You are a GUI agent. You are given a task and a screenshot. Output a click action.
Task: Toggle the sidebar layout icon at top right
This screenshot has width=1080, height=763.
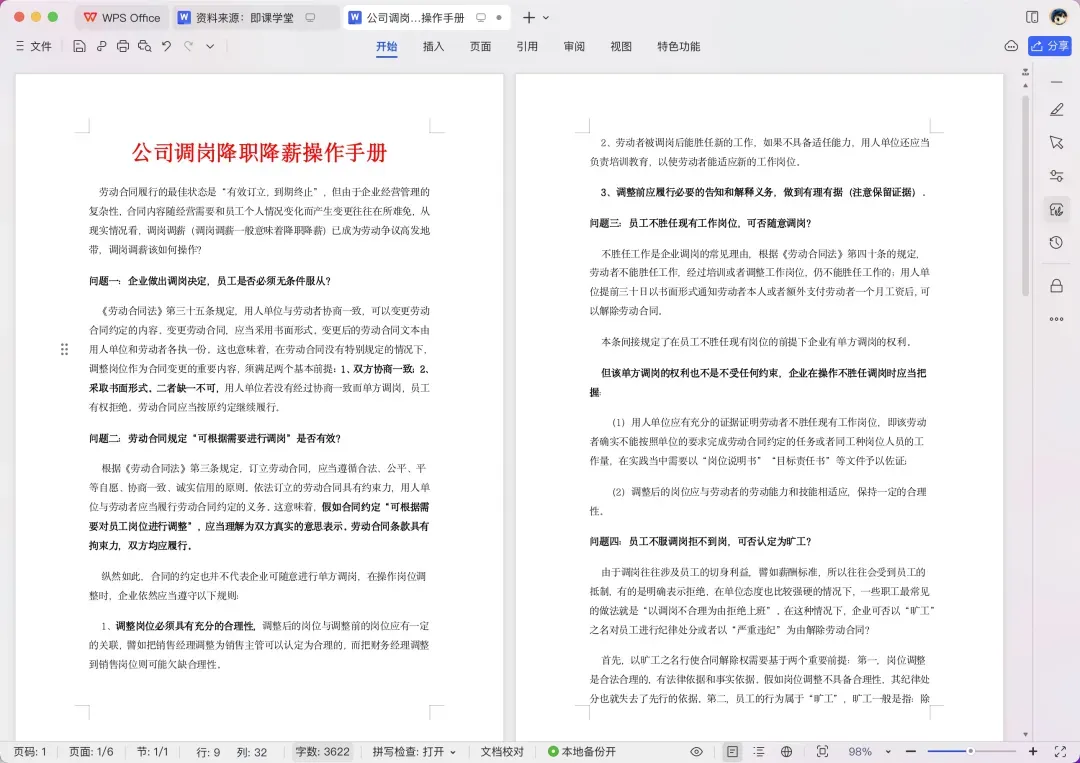click(1032, 17)
